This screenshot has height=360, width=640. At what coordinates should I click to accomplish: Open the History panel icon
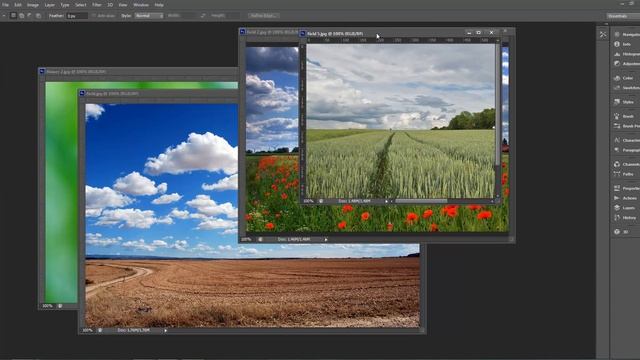point(617,218)
